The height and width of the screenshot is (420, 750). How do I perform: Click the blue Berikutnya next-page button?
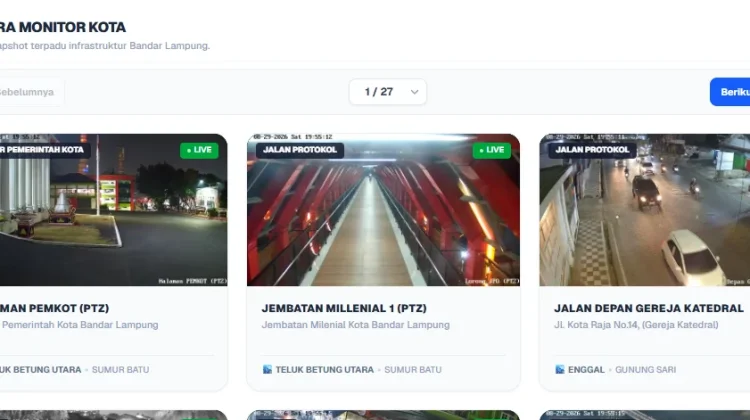coord(730,92)
